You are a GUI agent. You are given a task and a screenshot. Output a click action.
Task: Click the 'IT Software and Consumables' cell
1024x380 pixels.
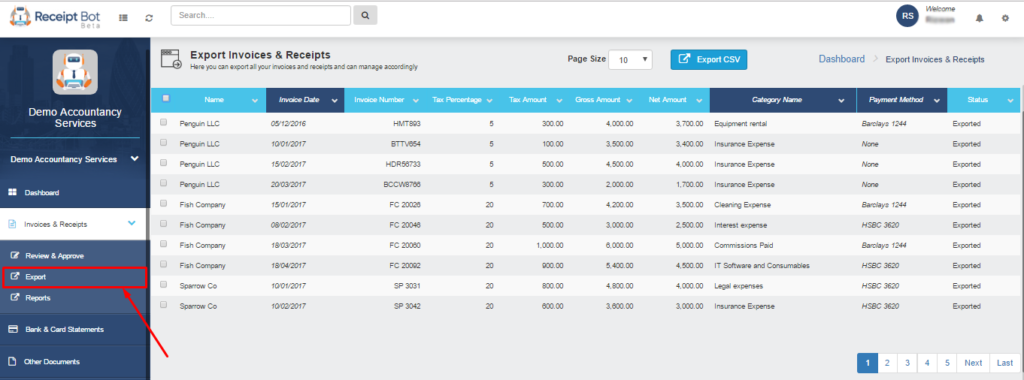(x=762, y=266)
